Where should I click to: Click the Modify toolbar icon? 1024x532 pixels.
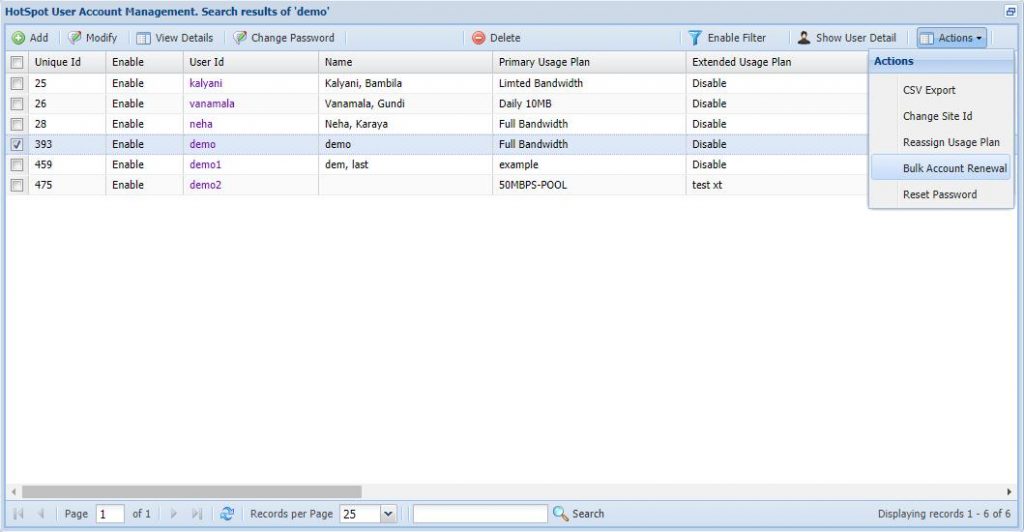pos(75,38)
